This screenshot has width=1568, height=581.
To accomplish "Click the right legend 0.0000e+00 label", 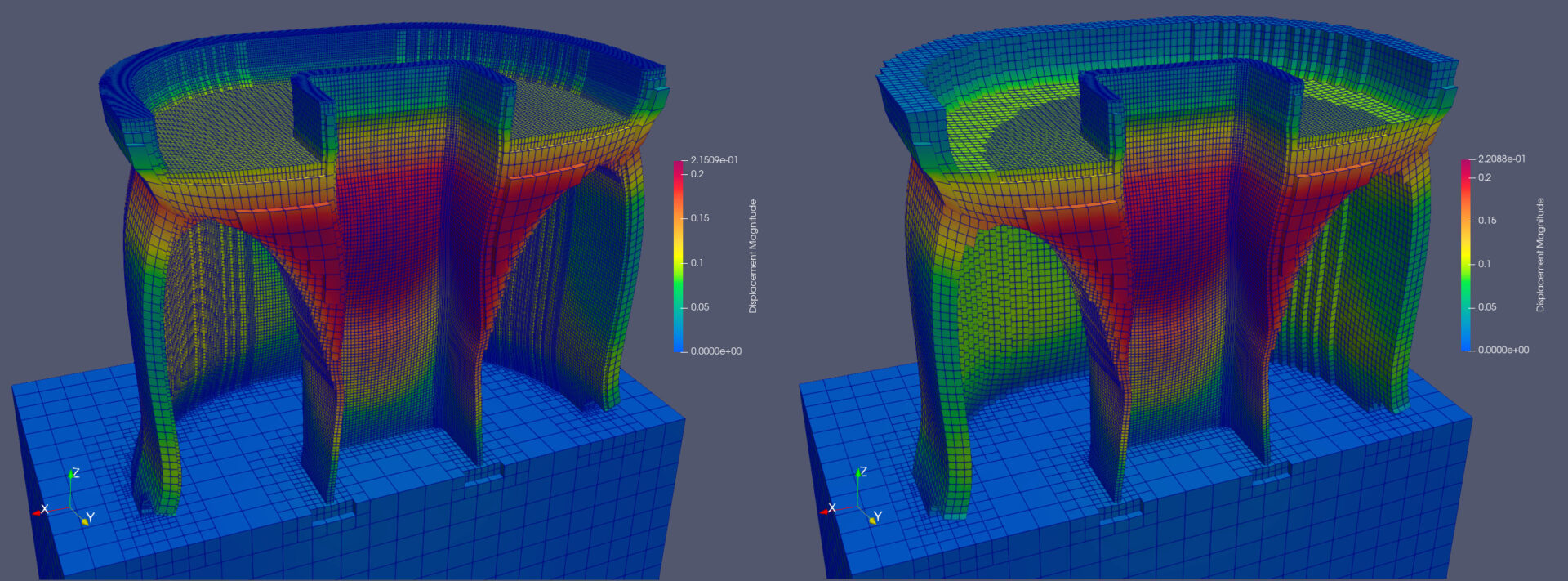I will 1503,350.
